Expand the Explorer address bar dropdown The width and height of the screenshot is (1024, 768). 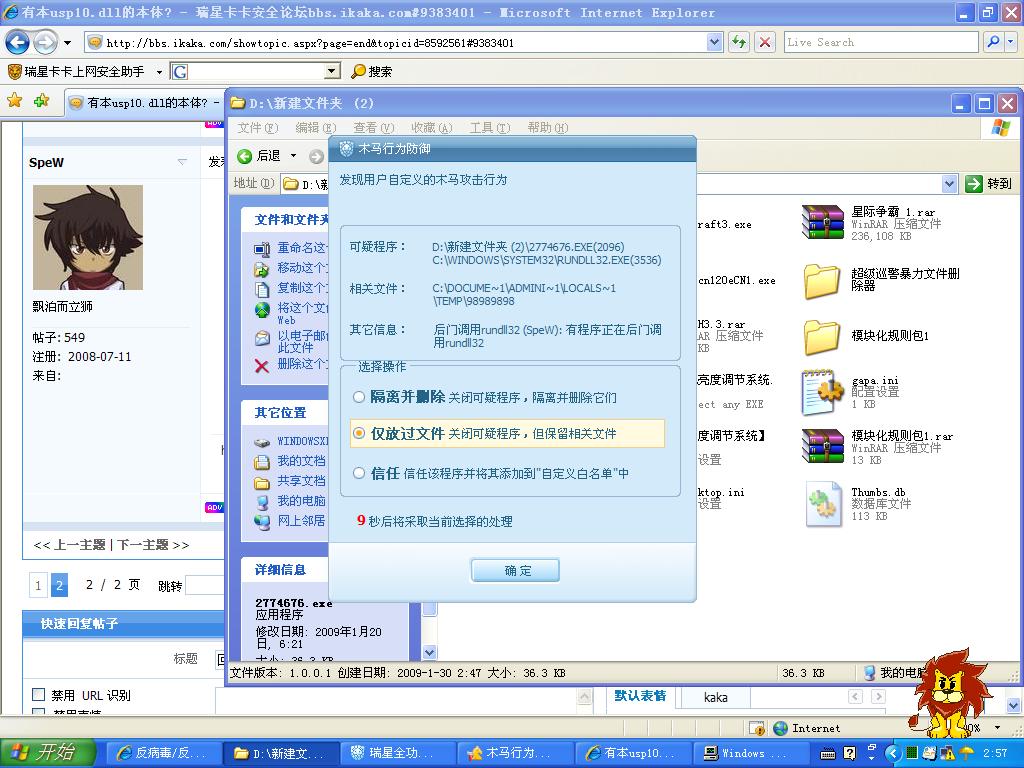[950, 184]
